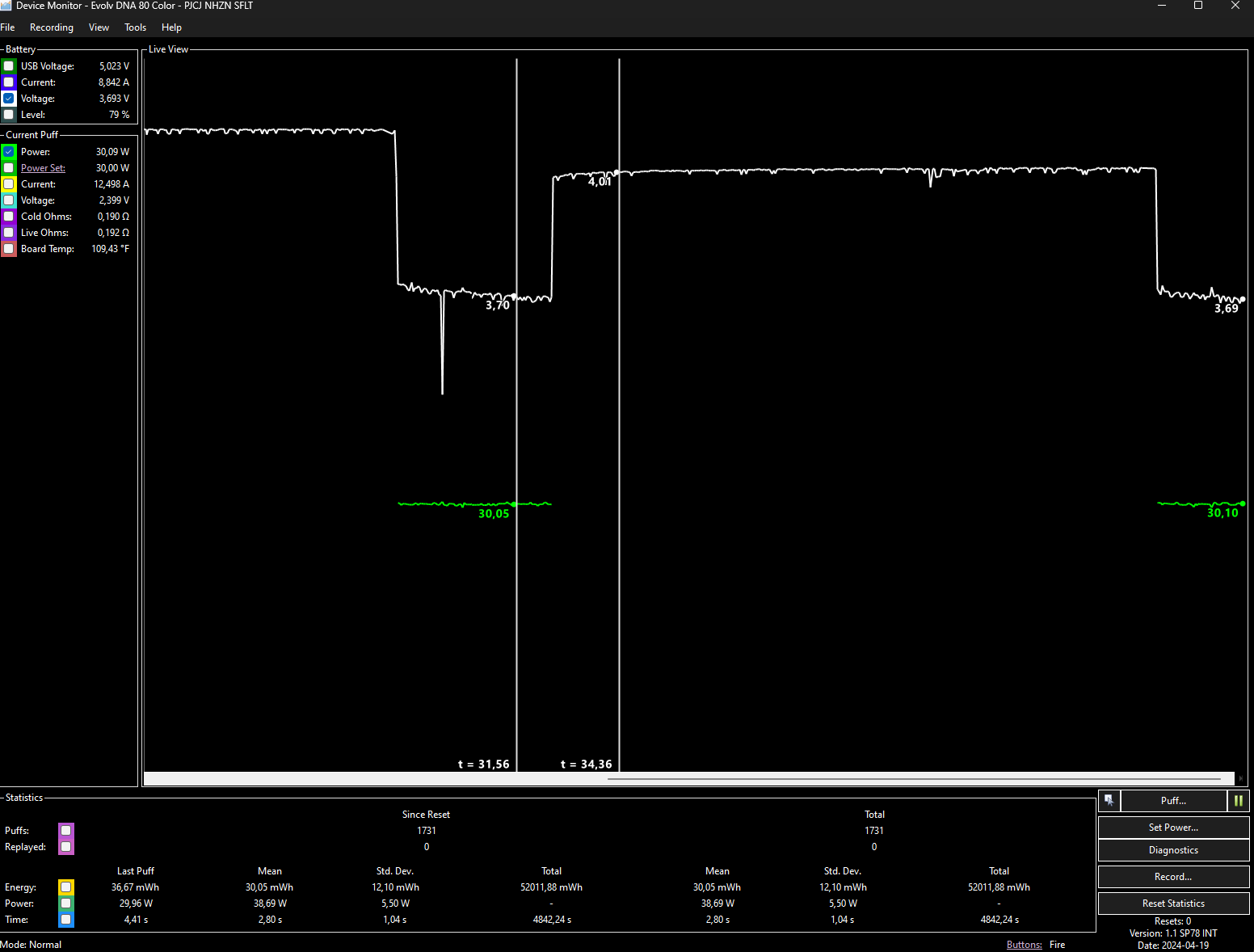Uncheck the battery Voltage trace checkbox
The image size is (1254, 952).
pos(9,99)
